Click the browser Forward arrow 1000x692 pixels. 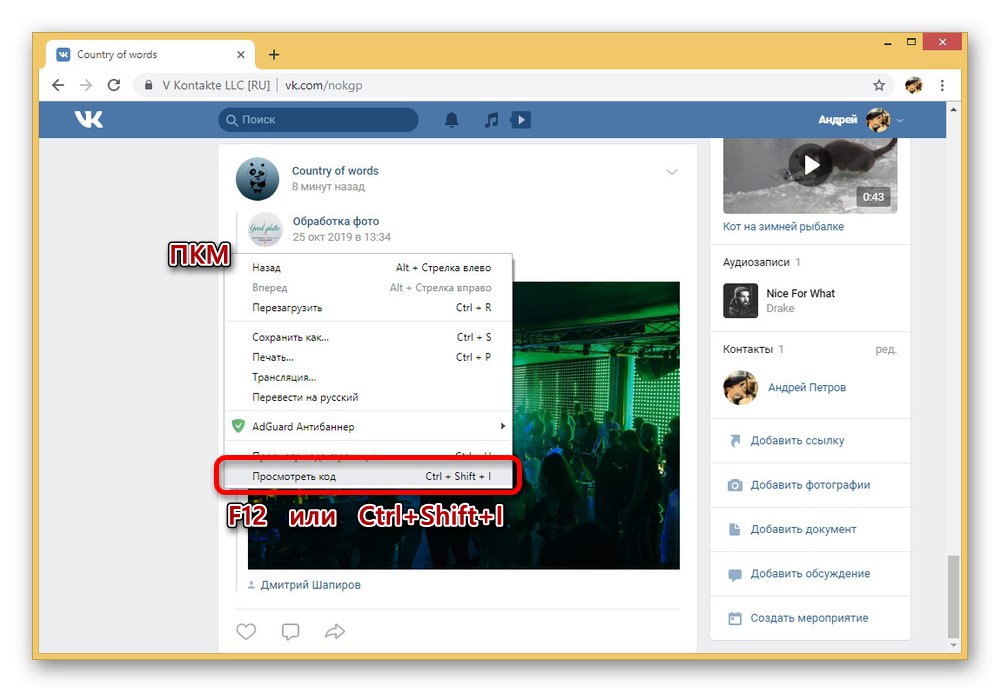click(x=86, y=85)
